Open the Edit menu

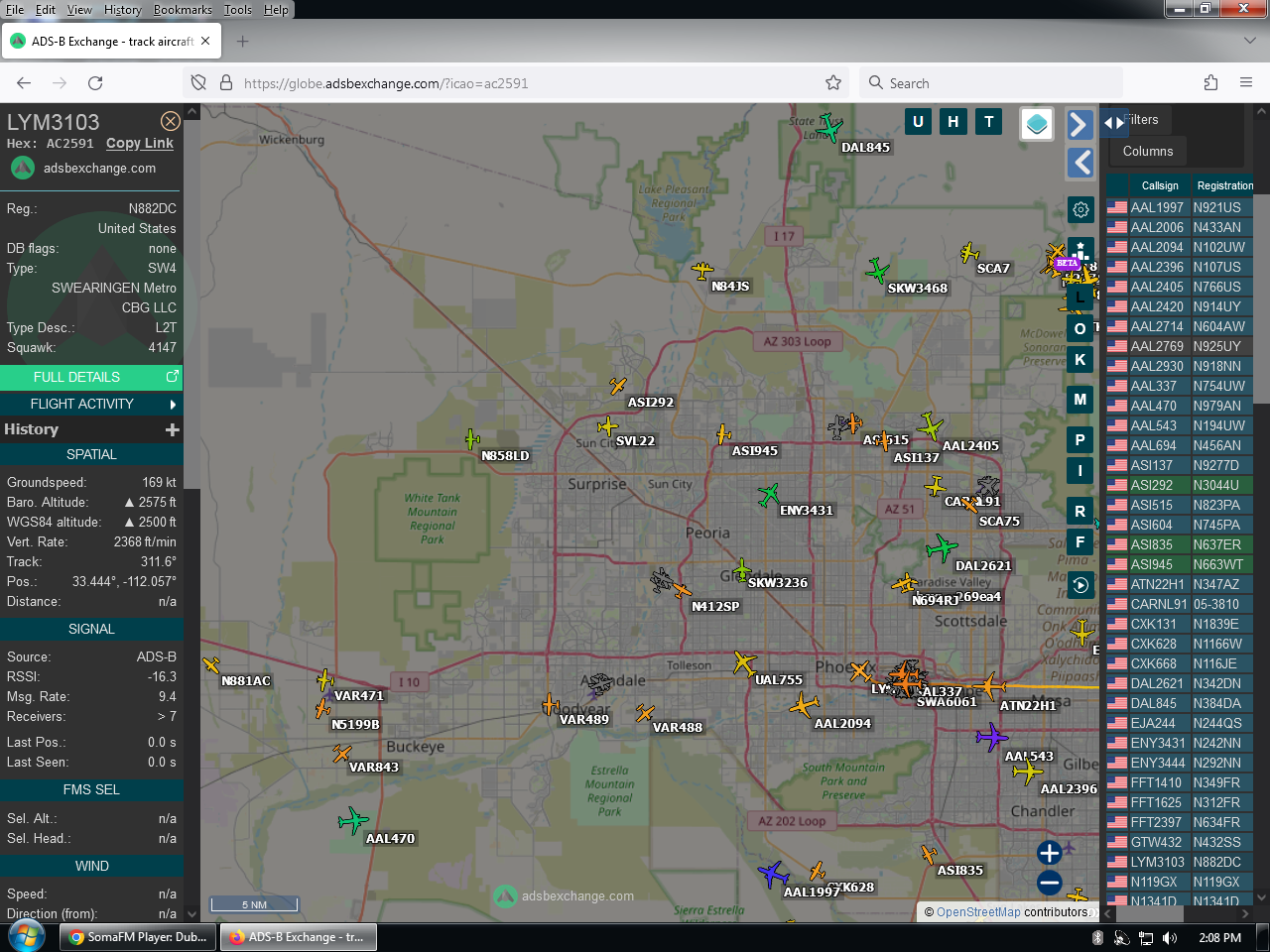coord(46,10)
